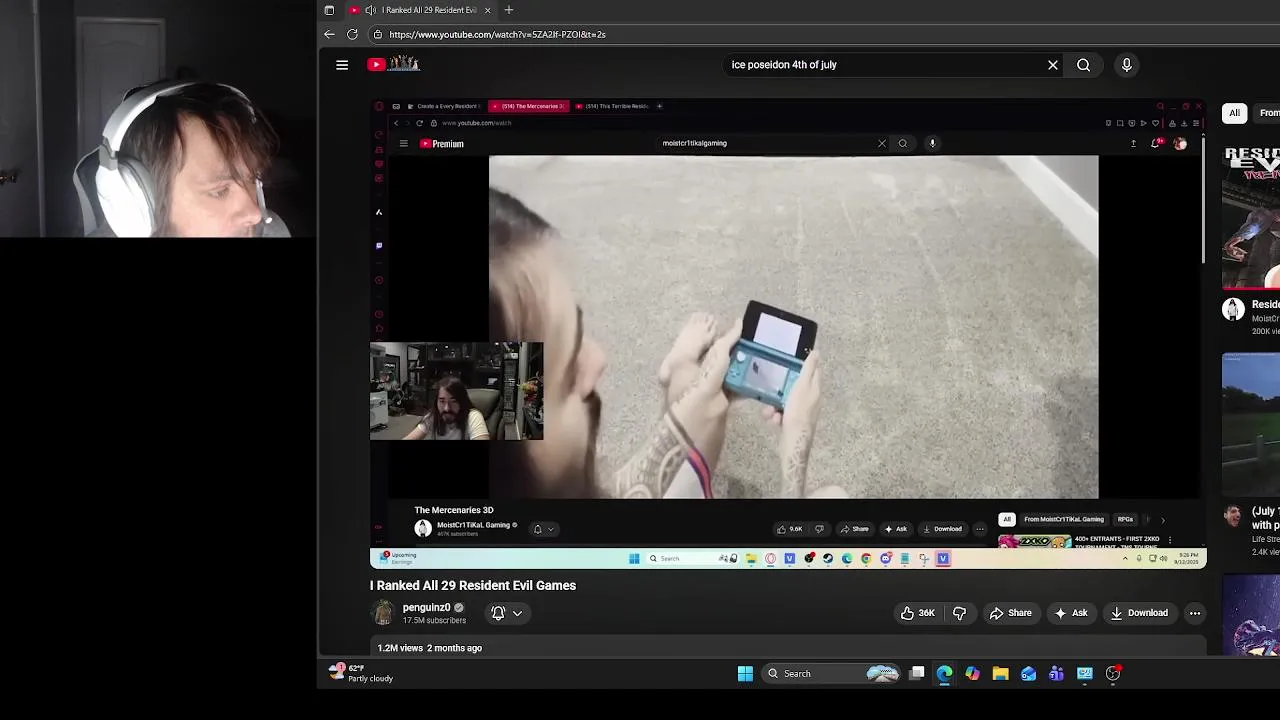Open Microsoft Edge from taskbar
The image size is (1280, 720).
[944, 674]
